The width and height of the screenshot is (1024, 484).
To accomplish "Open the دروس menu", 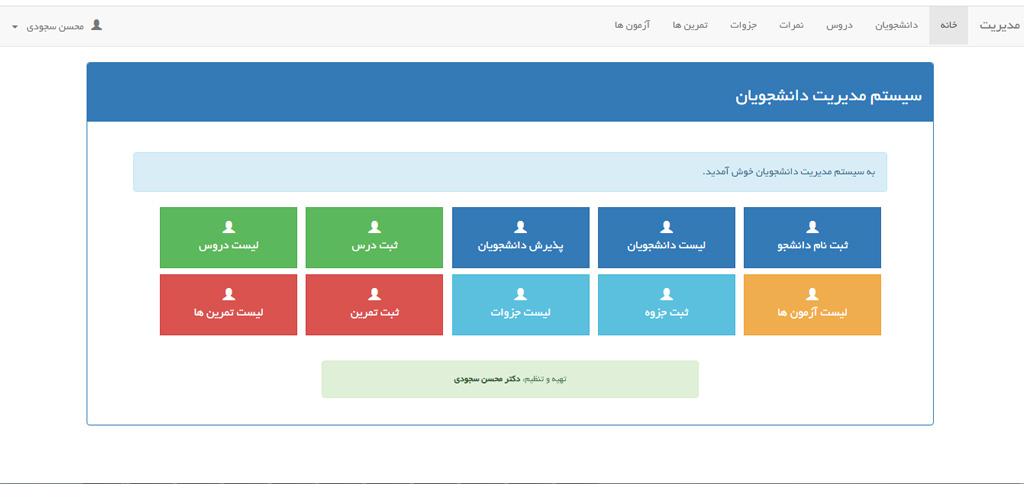I will pos(840,25).
